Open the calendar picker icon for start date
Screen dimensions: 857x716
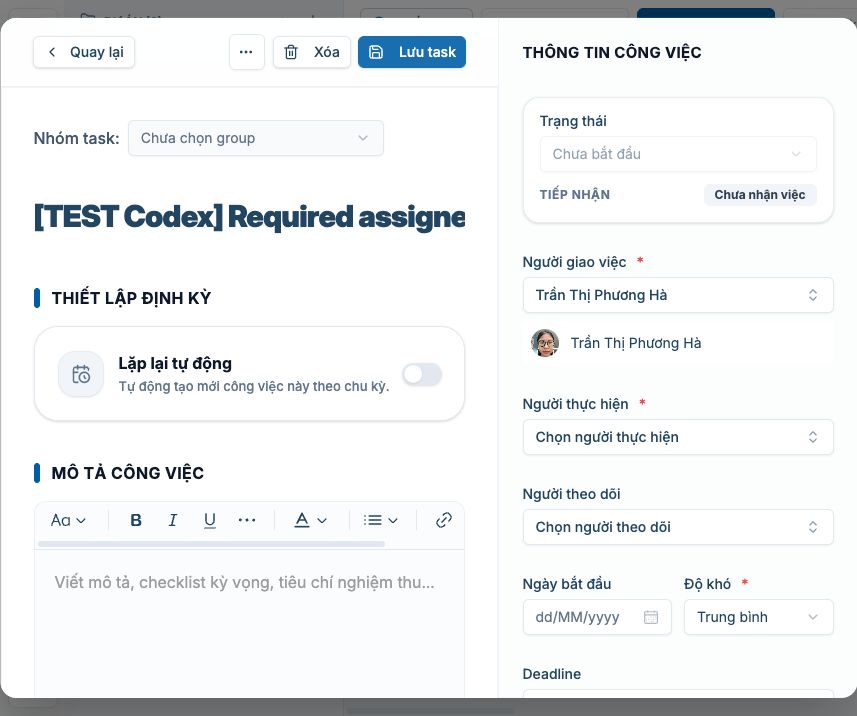[x=651, y=617]
